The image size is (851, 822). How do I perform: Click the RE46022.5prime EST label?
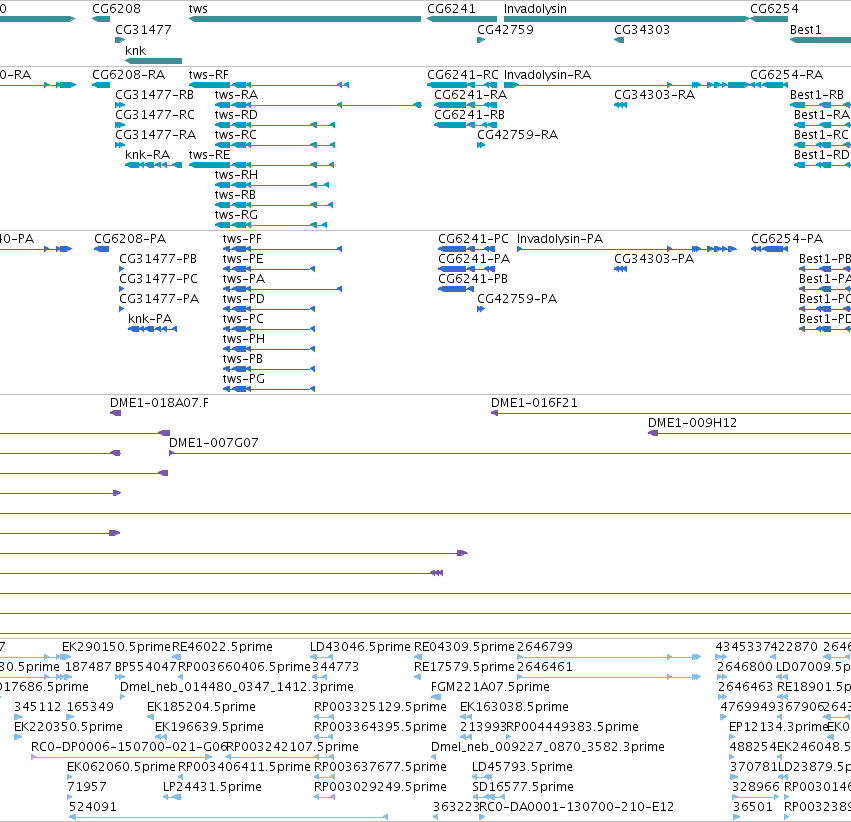pos(223,647)
